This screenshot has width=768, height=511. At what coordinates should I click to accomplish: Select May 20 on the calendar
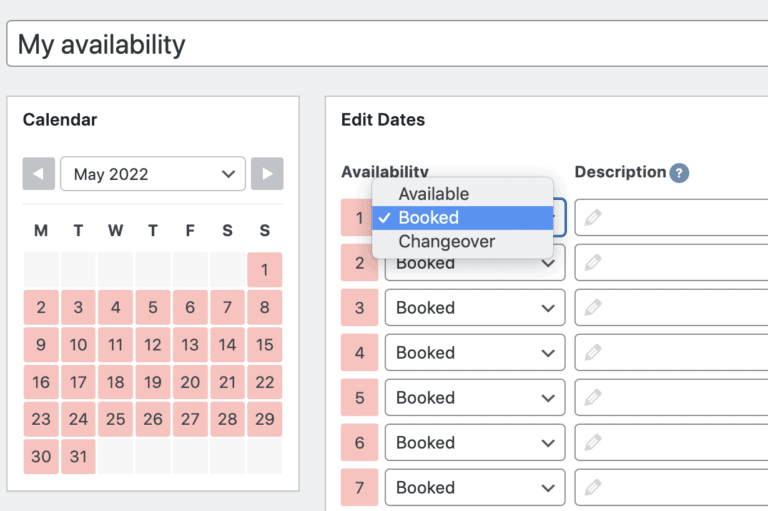(190, 382)
